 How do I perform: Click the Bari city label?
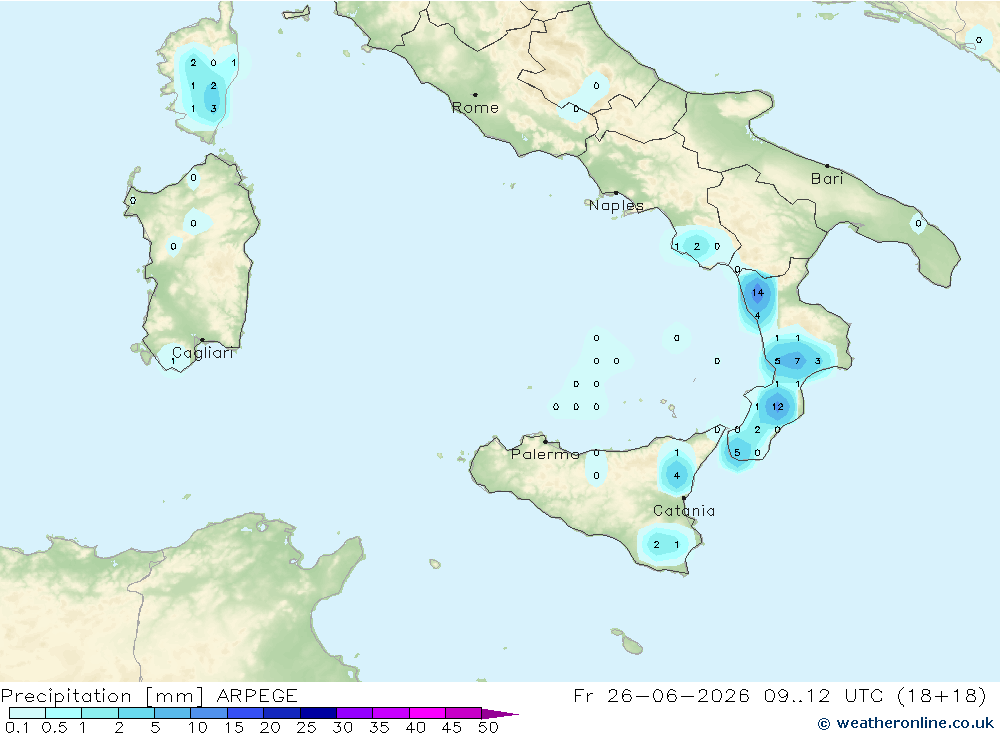click(x=827, y=179)
